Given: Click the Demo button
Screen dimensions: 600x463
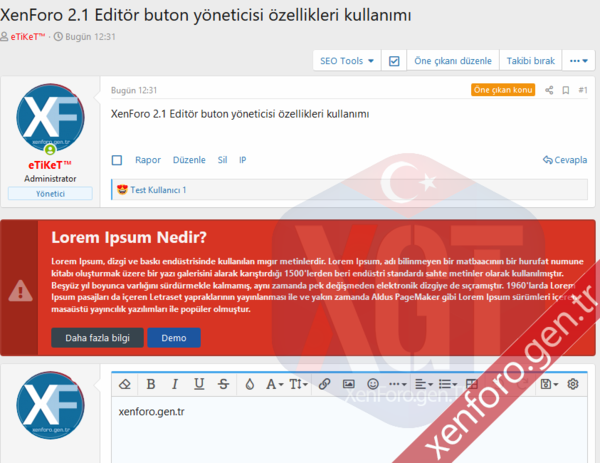Looking at the screenshot, I should 174,338.
